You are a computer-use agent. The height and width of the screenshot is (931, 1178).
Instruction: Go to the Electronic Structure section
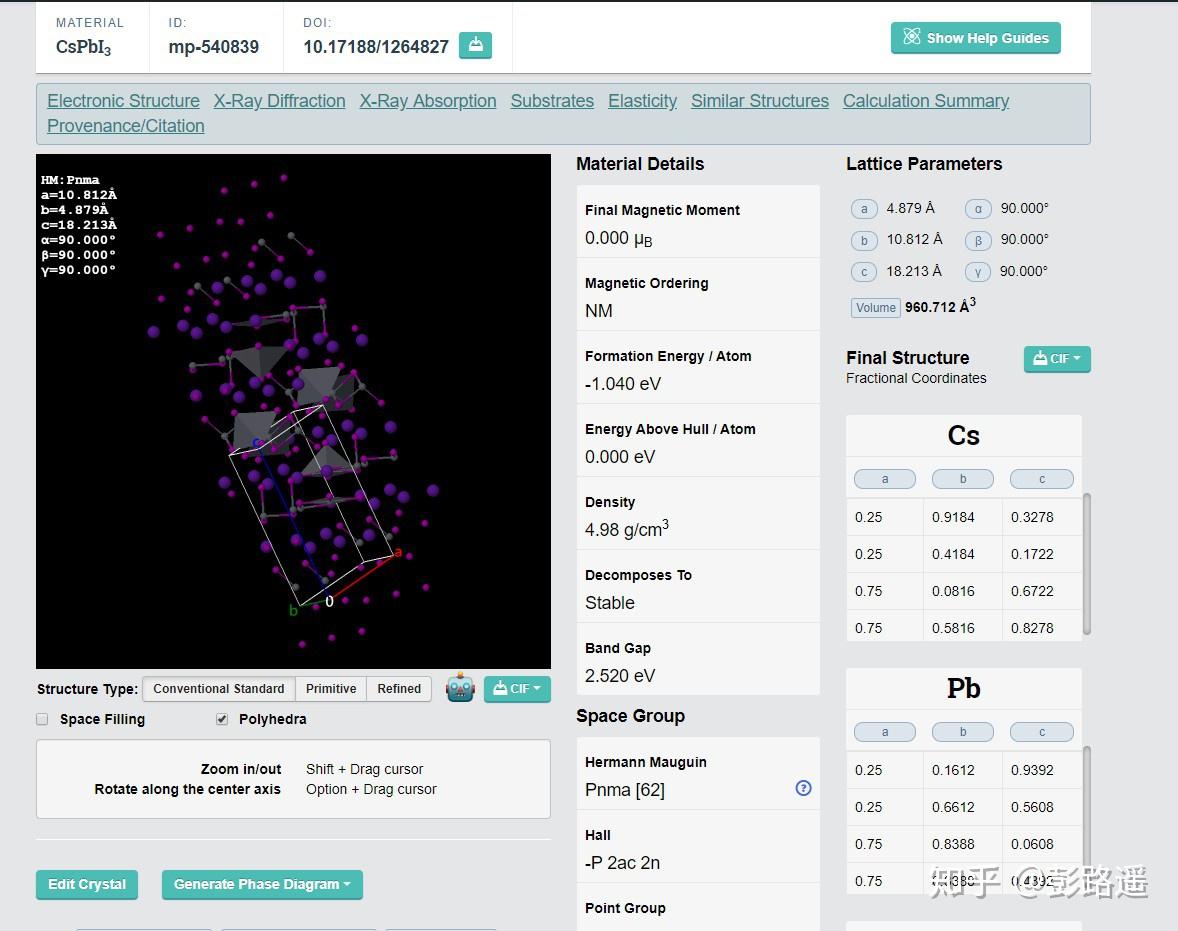(x=123, y=101)
